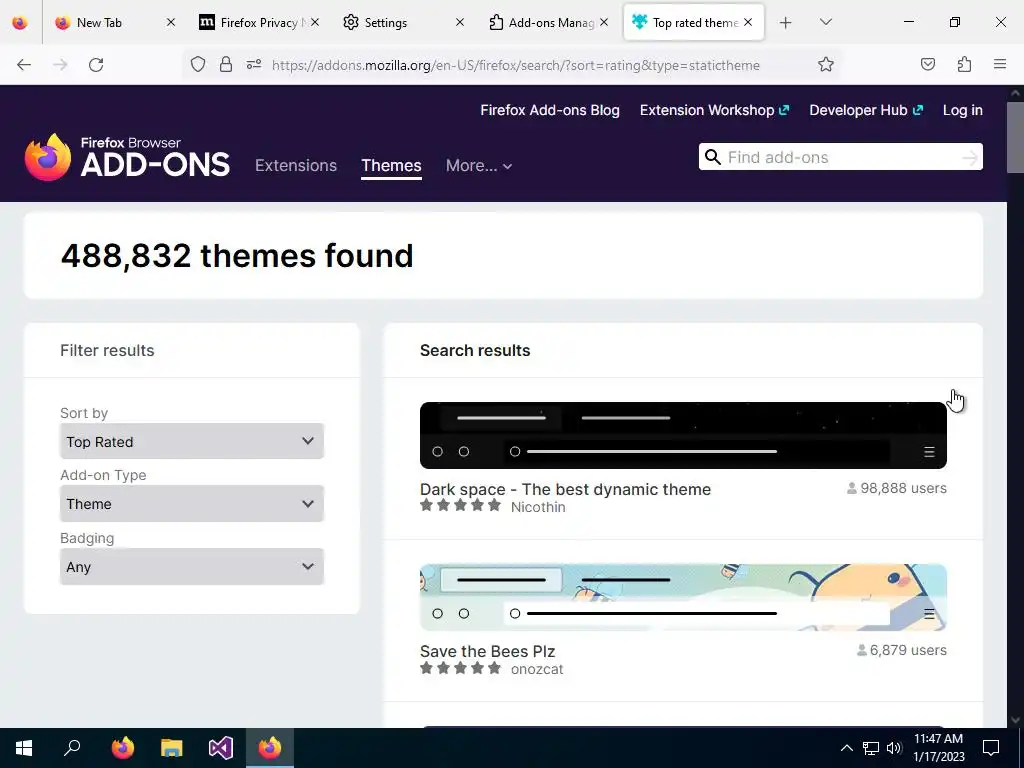Open Firefox Add-ons Blog link

pos(550,110)
